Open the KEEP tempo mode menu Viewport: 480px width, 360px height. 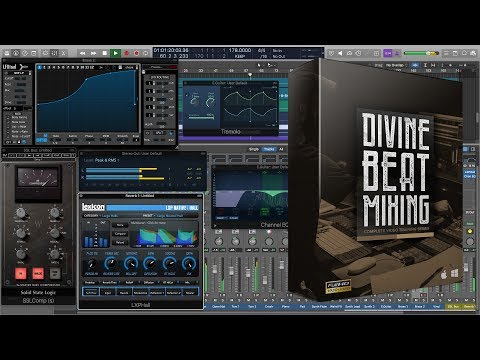pos(240,56)
